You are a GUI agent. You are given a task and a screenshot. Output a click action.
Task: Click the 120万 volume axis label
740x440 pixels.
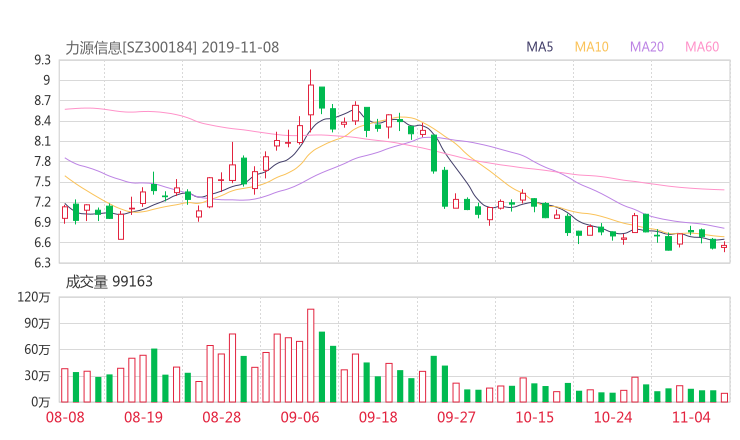[x=34, y=297]
